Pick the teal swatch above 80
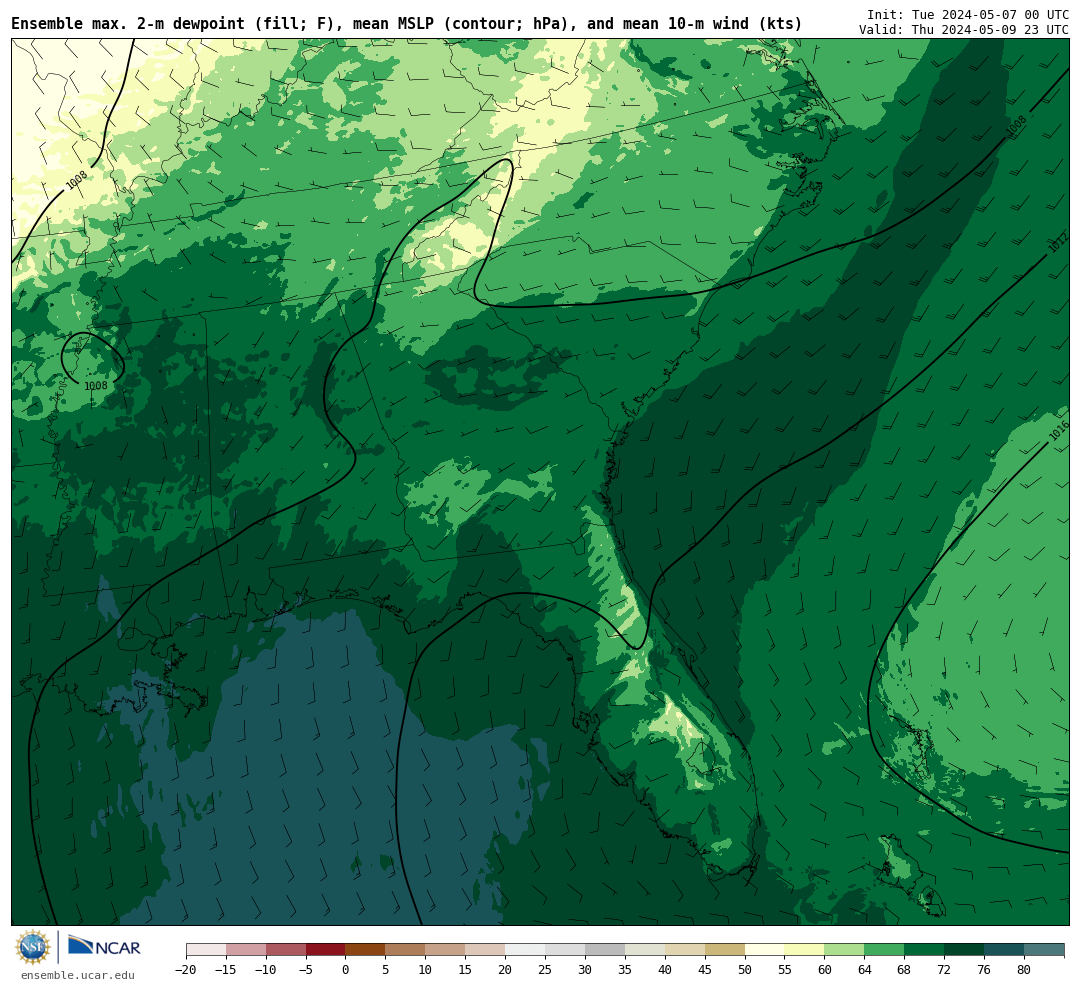1080x988 pixels. [x=1043, y=950]
